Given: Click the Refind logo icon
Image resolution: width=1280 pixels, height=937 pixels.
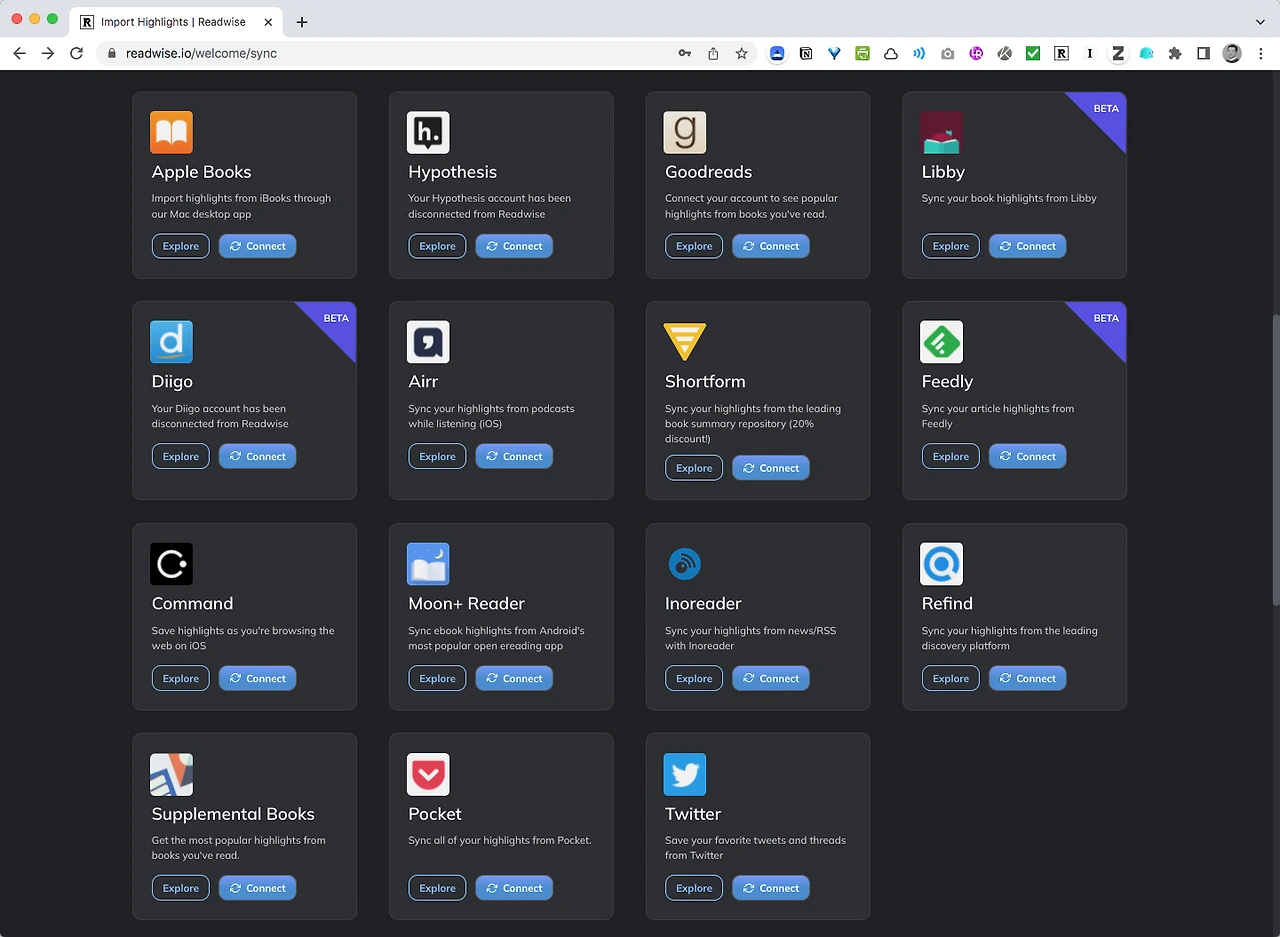Looking at the screenshot, I should pyautogui.click(x=941, y=564).
